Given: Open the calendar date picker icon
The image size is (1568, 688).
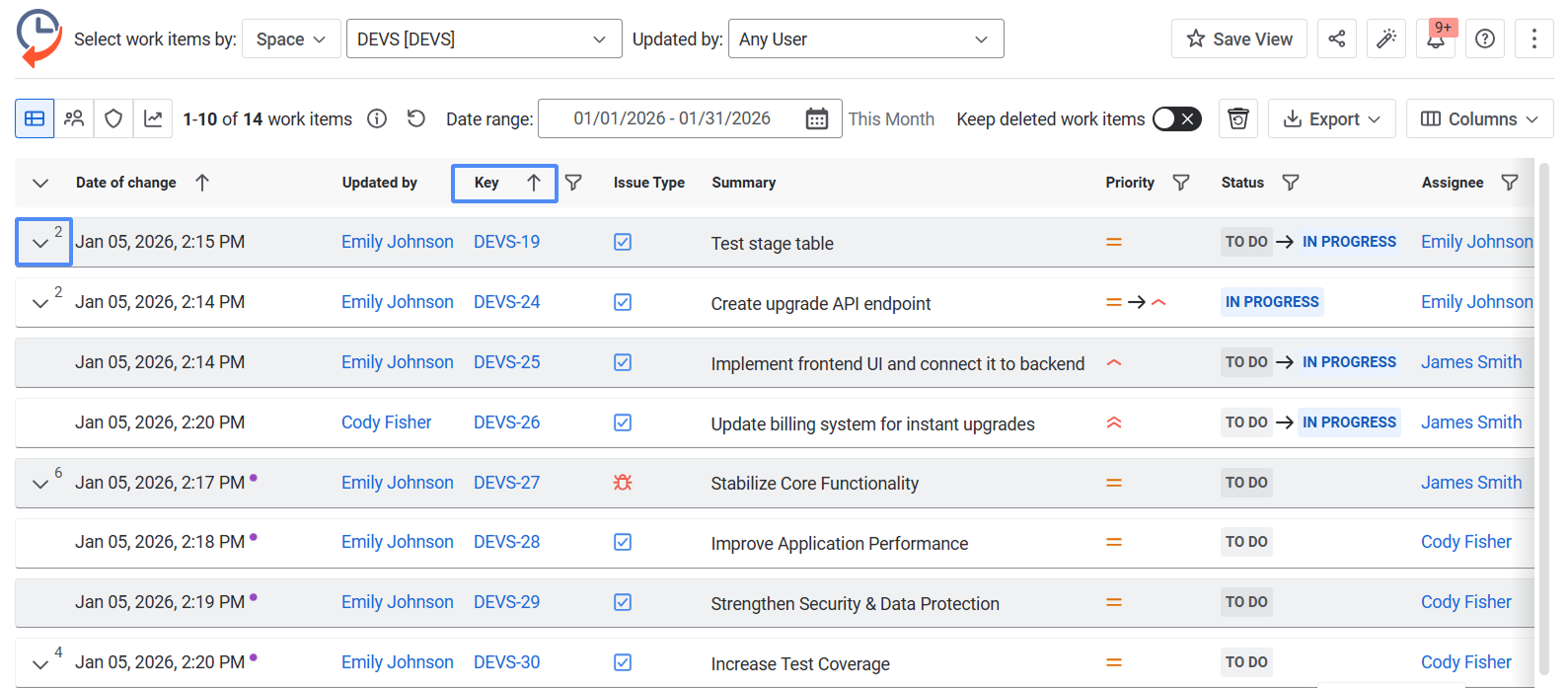Looking at the screenshot, I should click(x=816, y=118).
